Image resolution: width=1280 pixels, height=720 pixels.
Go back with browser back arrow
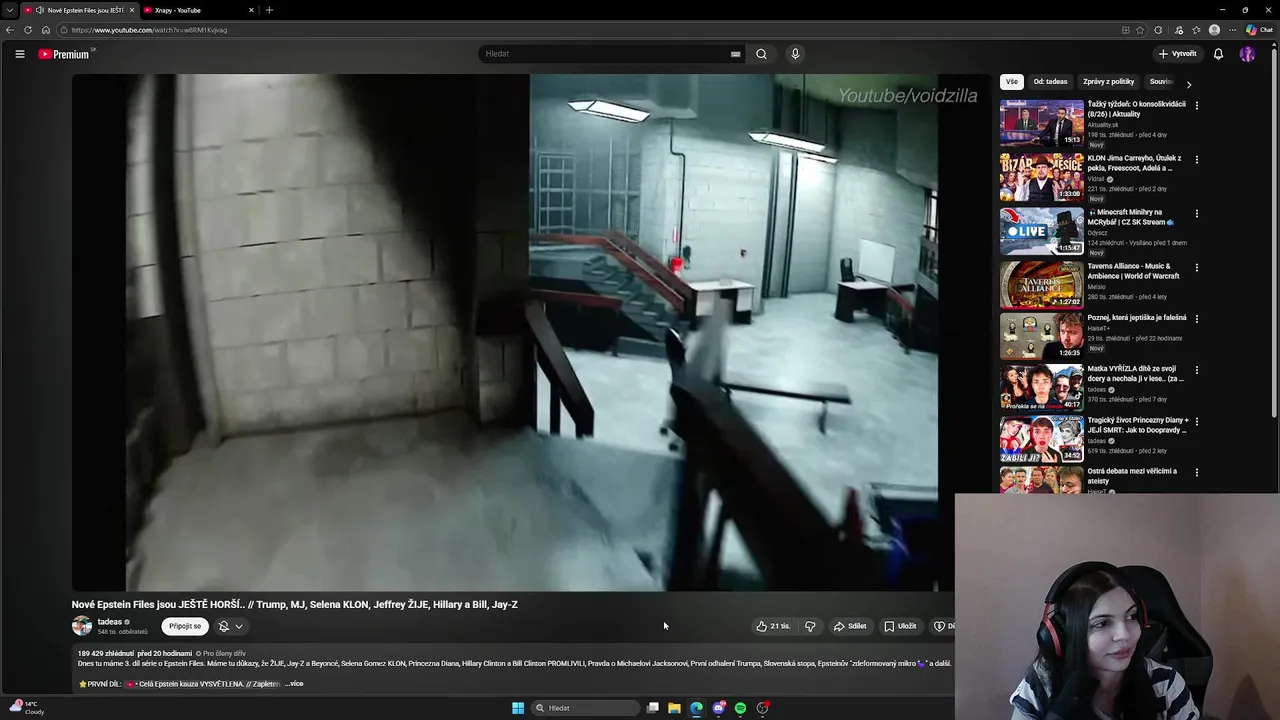pos(11,30)
